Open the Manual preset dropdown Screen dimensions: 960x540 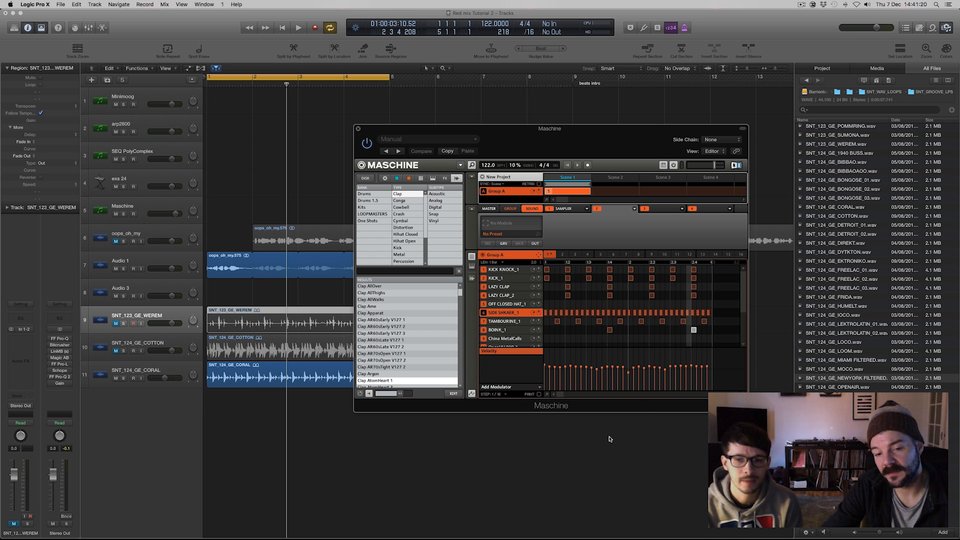[427, 139]
